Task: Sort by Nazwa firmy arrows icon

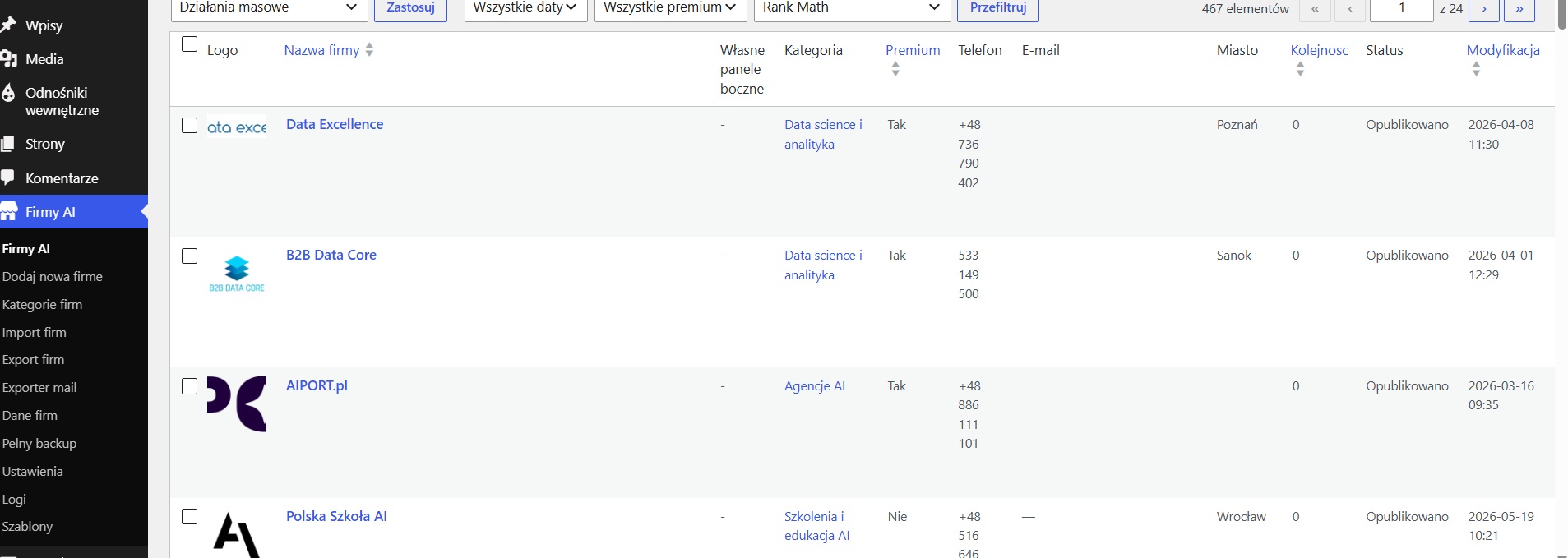Action: 369,50
